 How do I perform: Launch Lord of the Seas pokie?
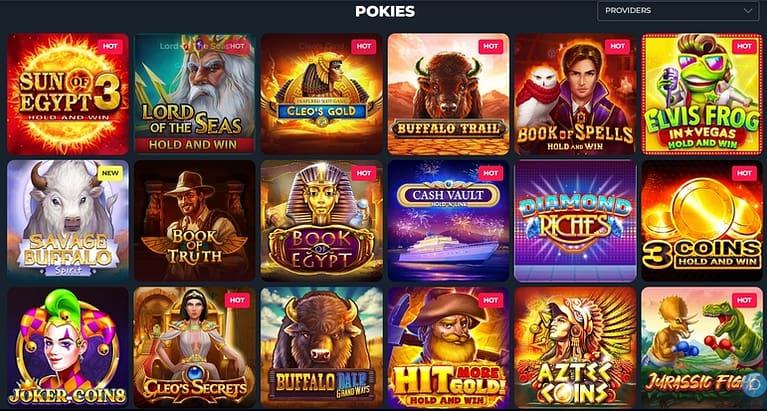click(x=195, y=94)
